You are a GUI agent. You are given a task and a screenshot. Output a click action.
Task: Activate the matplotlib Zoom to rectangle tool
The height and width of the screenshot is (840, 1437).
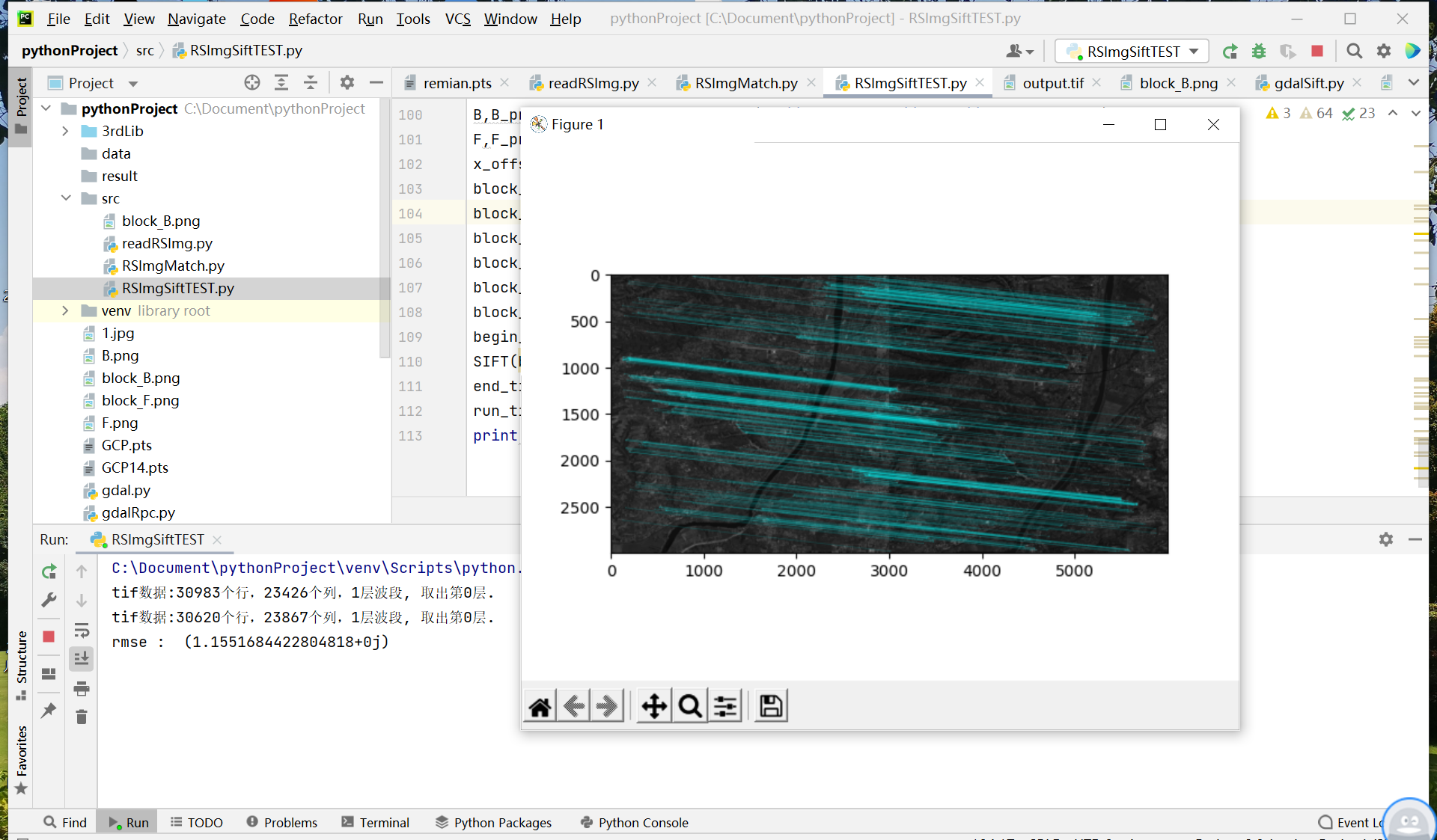pos(690,706)
